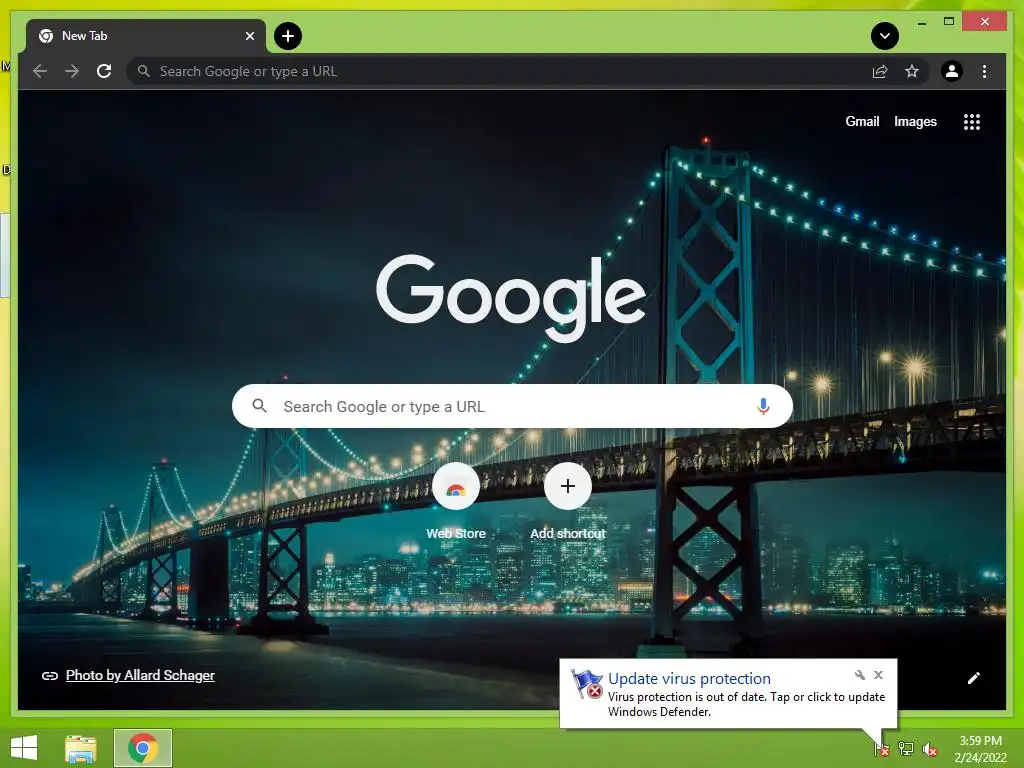This screenshot has width=1024, height=768.
Task: Open the Chrome three-dot menu
Action: pyautogui.click(x=984, y=71)
